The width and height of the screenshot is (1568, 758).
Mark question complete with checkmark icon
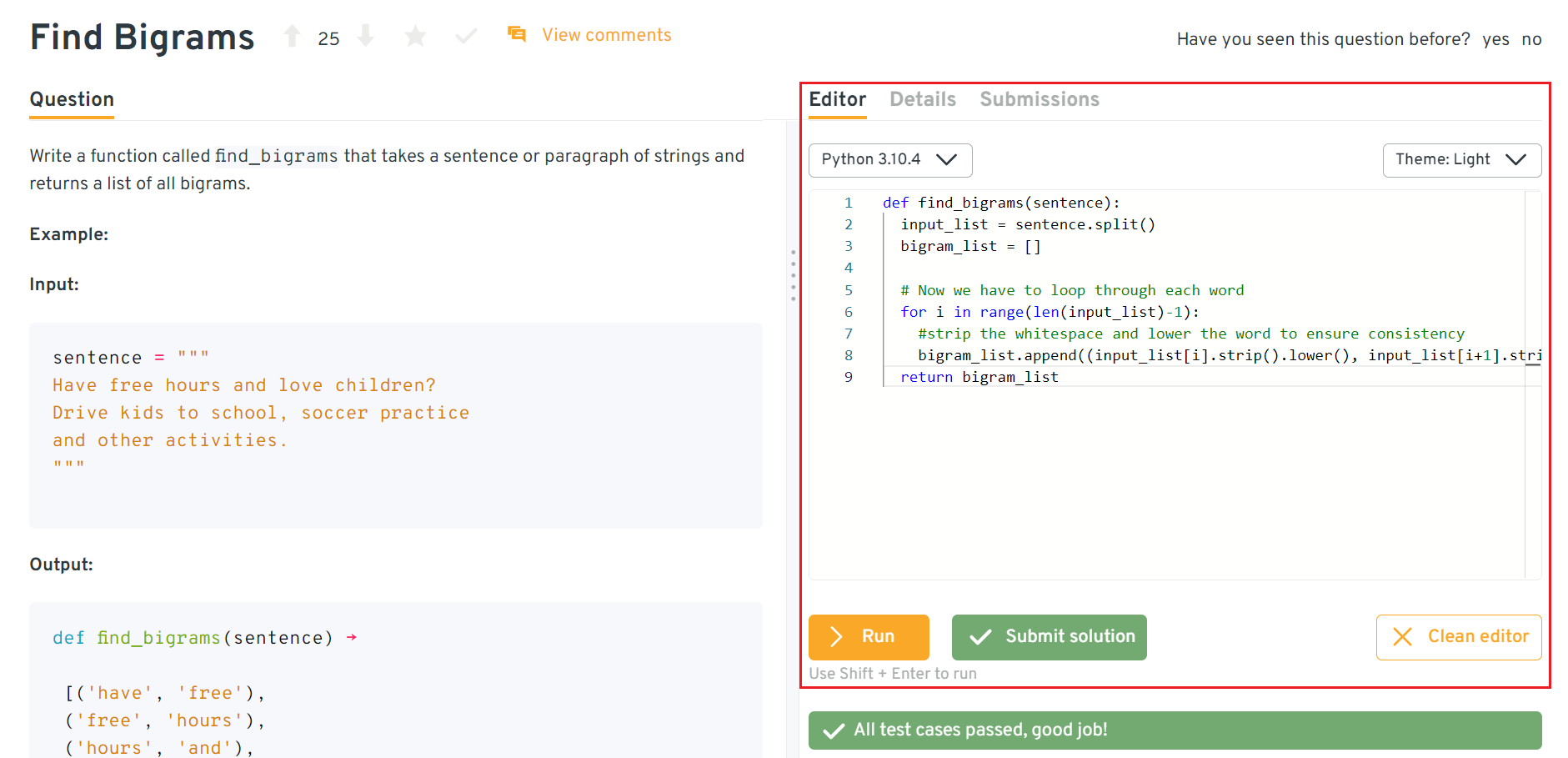(x=466, y=36)
